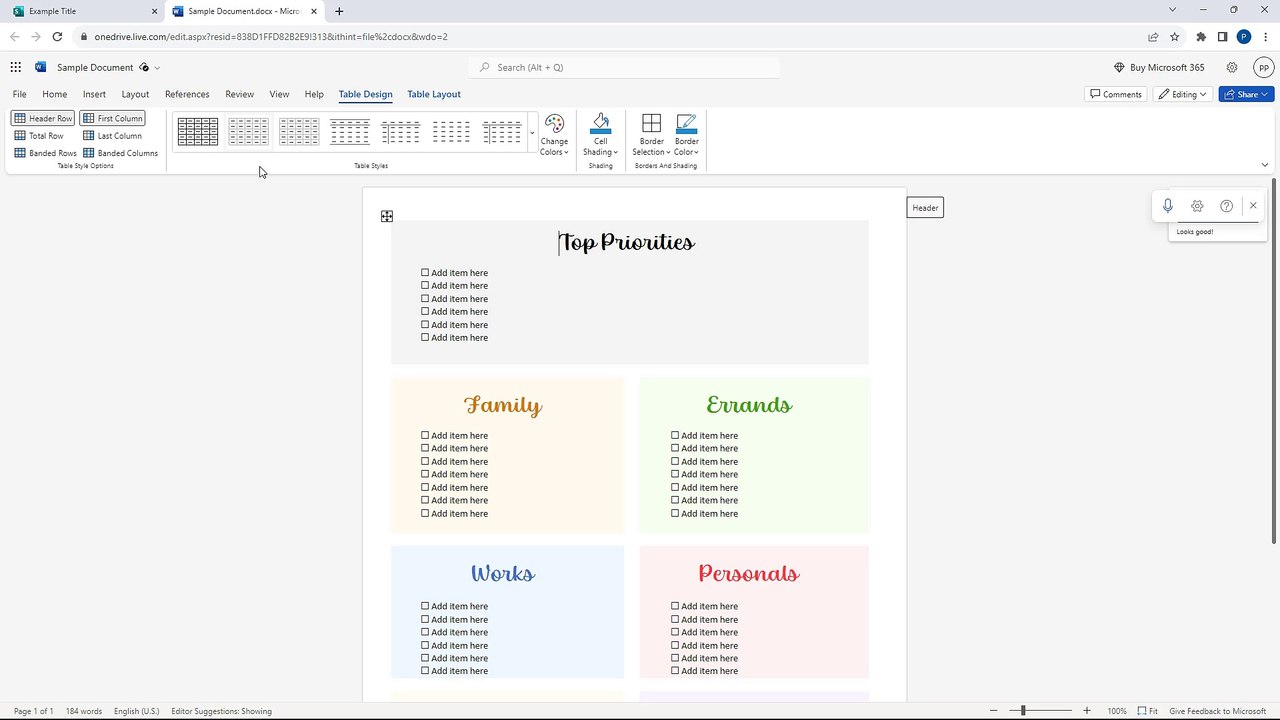Viewport: 1280px width, 720px height.
Task: Expand the table styles gallery
Action: pos(532,132)
